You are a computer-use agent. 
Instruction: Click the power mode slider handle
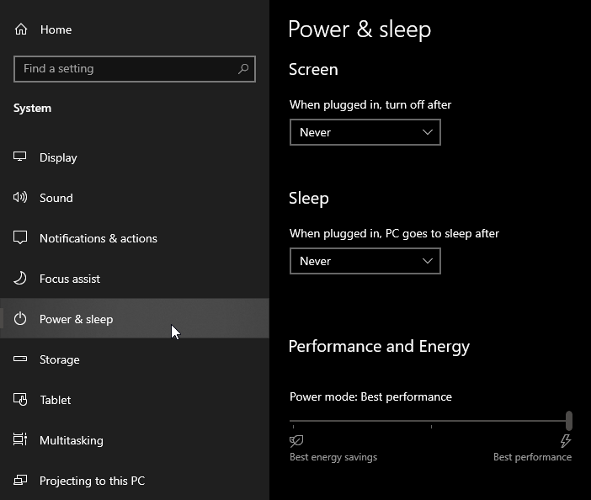(x=569, y=420)
